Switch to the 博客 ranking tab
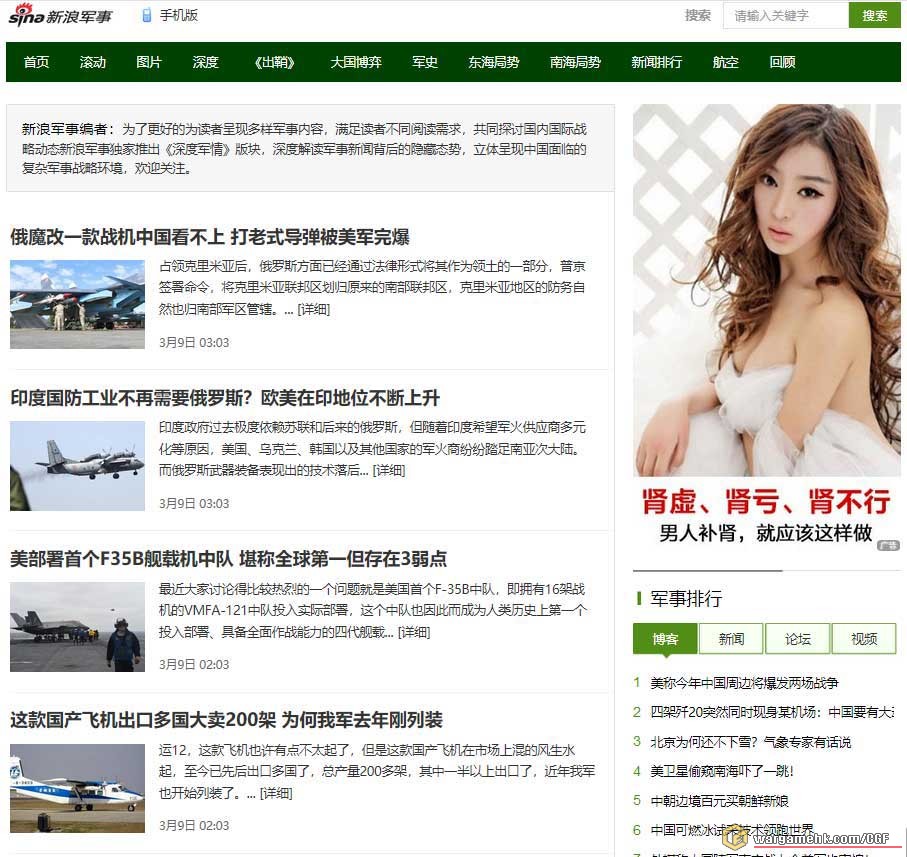Image resolution: width=907 pixels, height=857 pixels. pyautogui.click(x=665, y=639)
